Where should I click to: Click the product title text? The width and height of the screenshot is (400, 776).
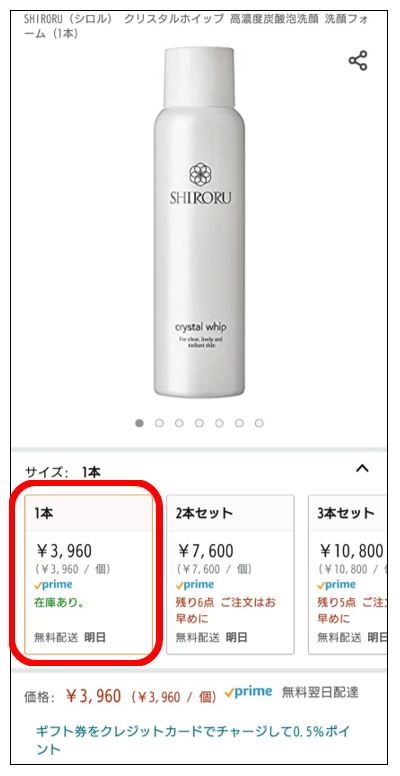click(197, 27)
